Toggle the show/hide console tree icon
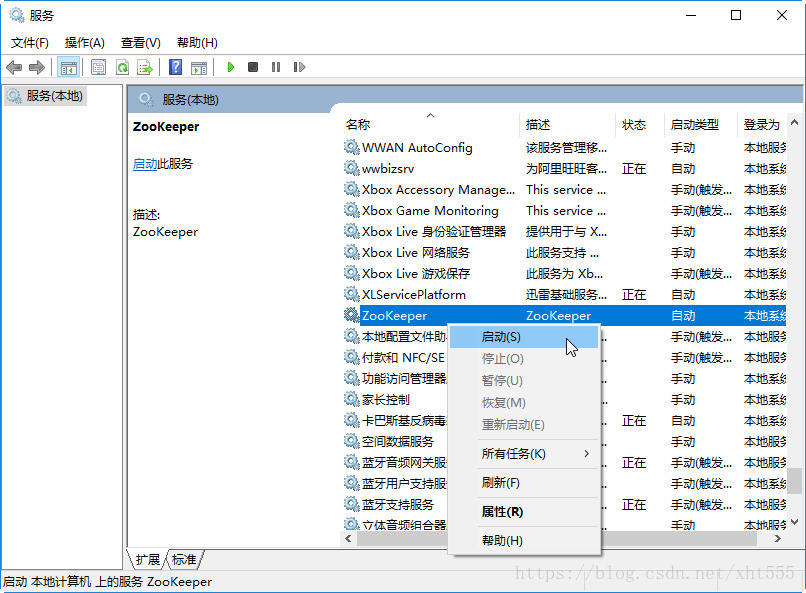 click(68, 67)
